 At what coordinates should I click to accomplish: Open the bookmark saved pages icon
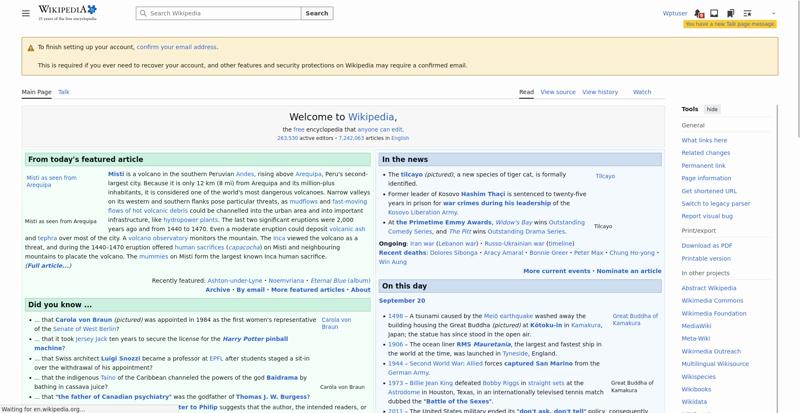coord(731,13)
